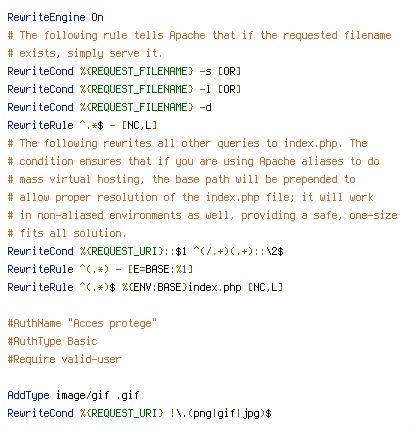Screen dimensions: 412x430
Task: Click the RewriteEngine directive on first line
Action: pos(46,17)
